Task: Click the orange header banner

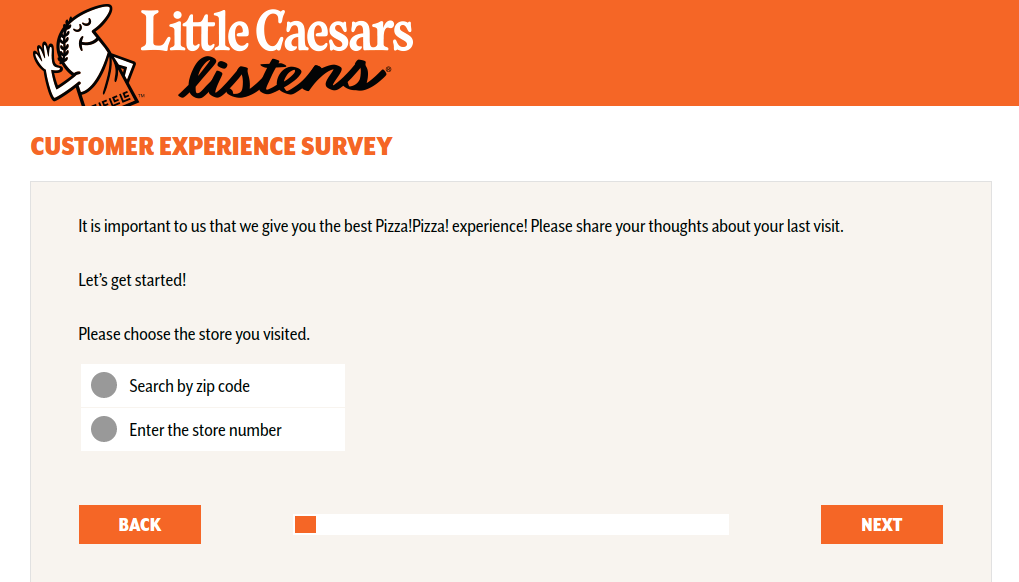Action: click(700, 50)
